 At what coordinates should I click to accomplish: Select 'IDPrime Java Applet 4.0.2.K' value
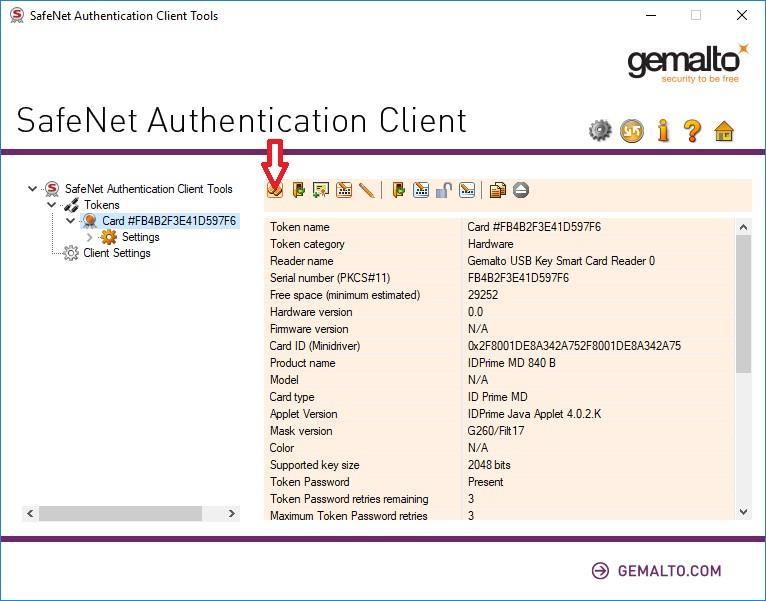pyautogui.click(x=534, y=414)
